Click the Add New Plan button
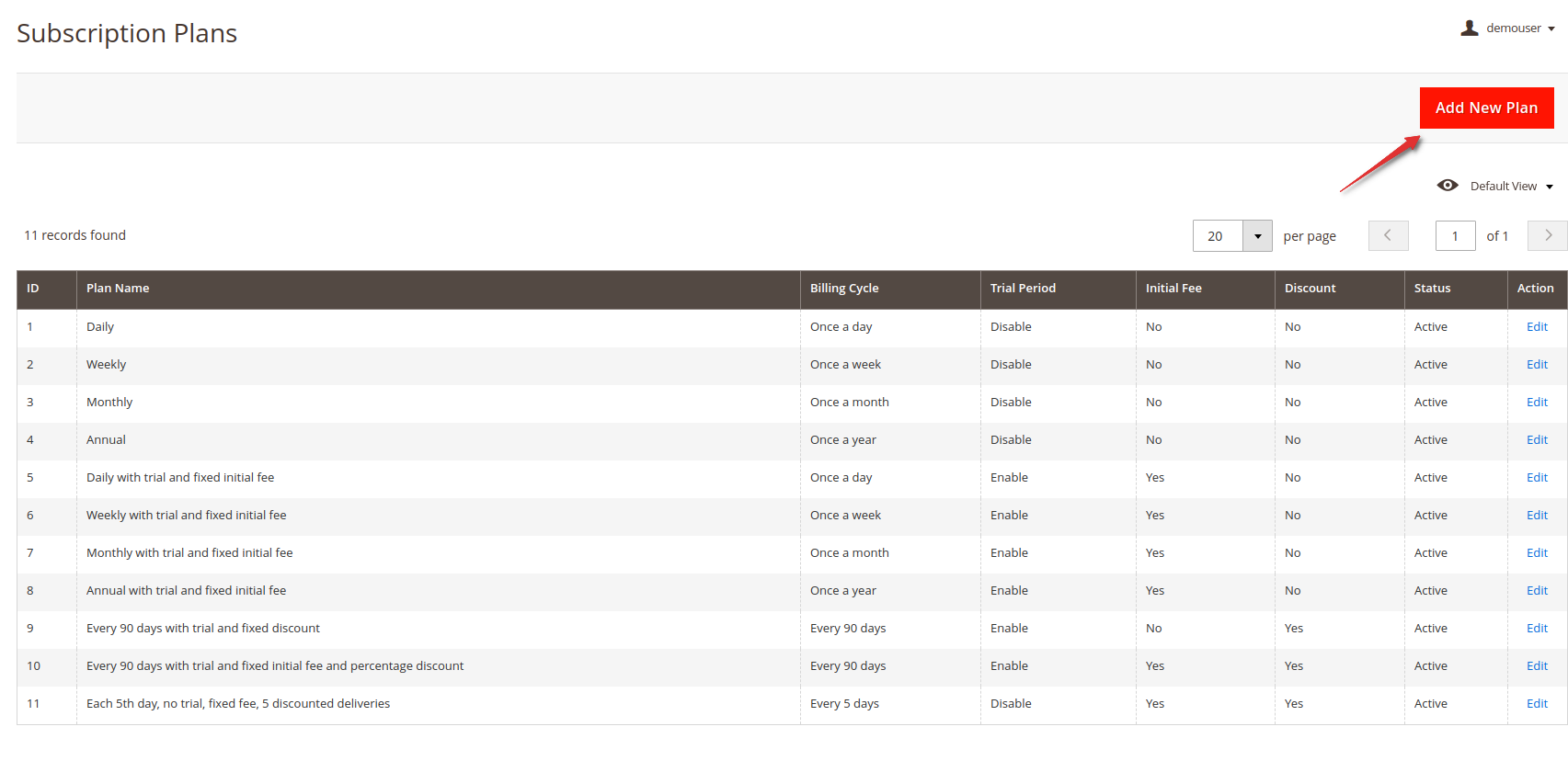 1486,108
